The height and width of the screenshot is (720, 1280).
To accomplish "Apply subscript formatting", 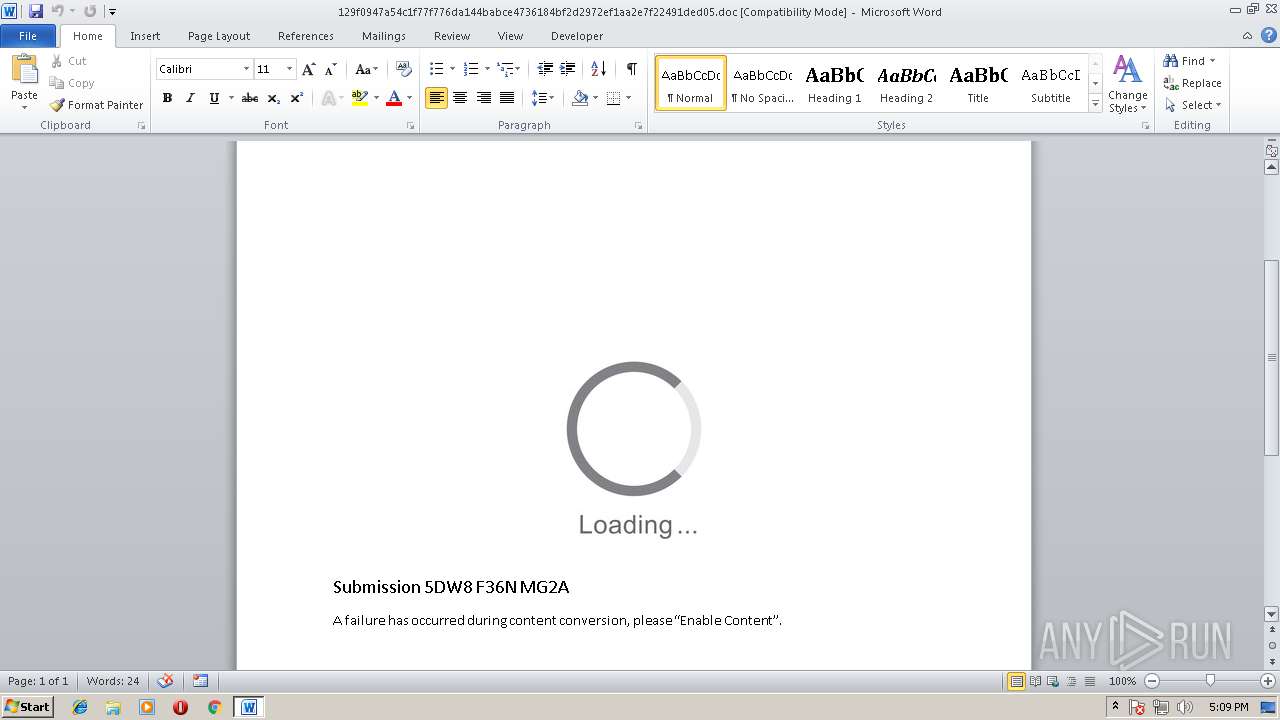I will tap(274, 98).
